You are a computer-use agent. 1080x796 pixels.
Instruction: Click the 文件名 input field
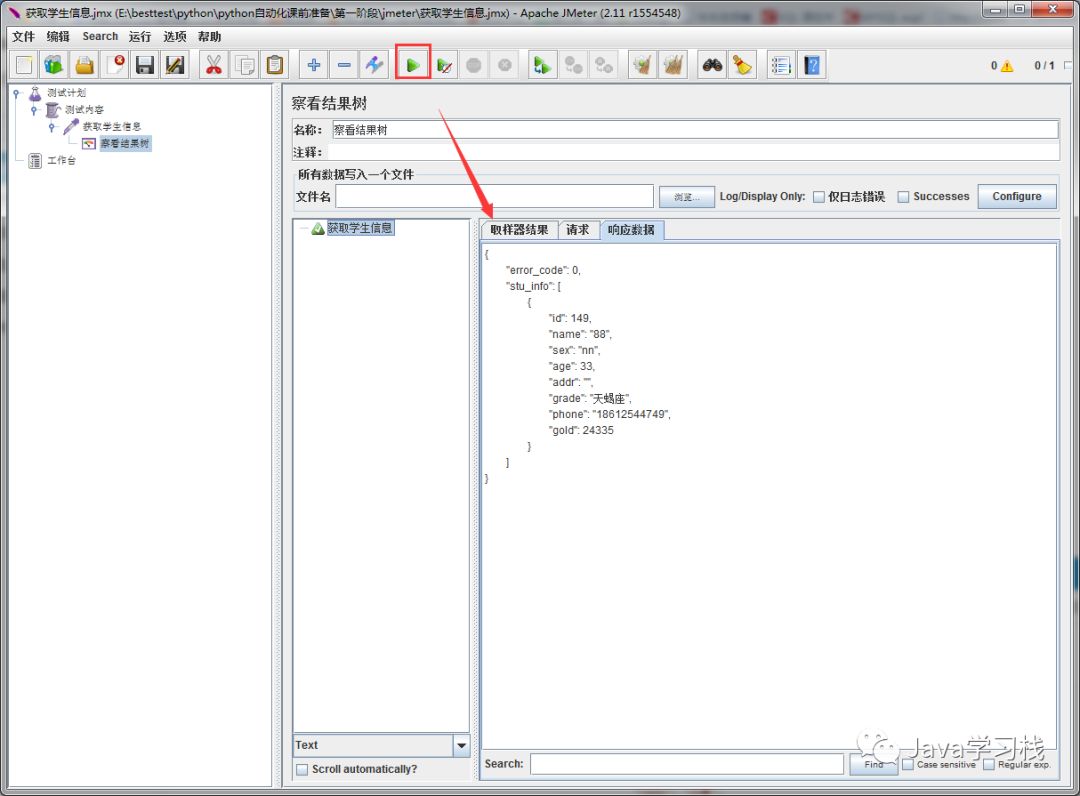494,196
